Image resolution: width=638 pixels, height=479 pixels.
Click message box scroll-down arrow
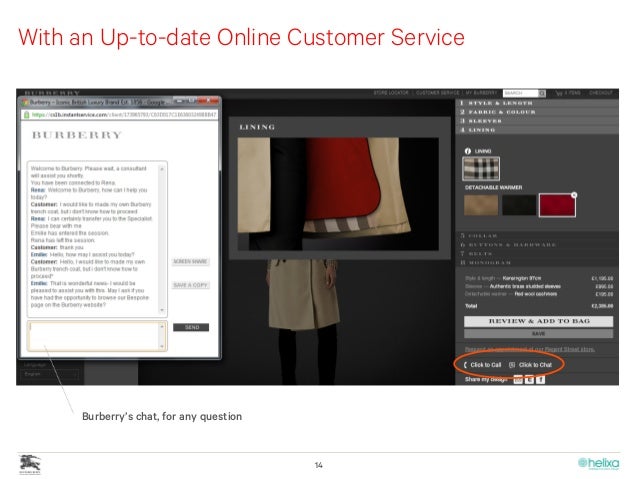click(x=162, y=346)
